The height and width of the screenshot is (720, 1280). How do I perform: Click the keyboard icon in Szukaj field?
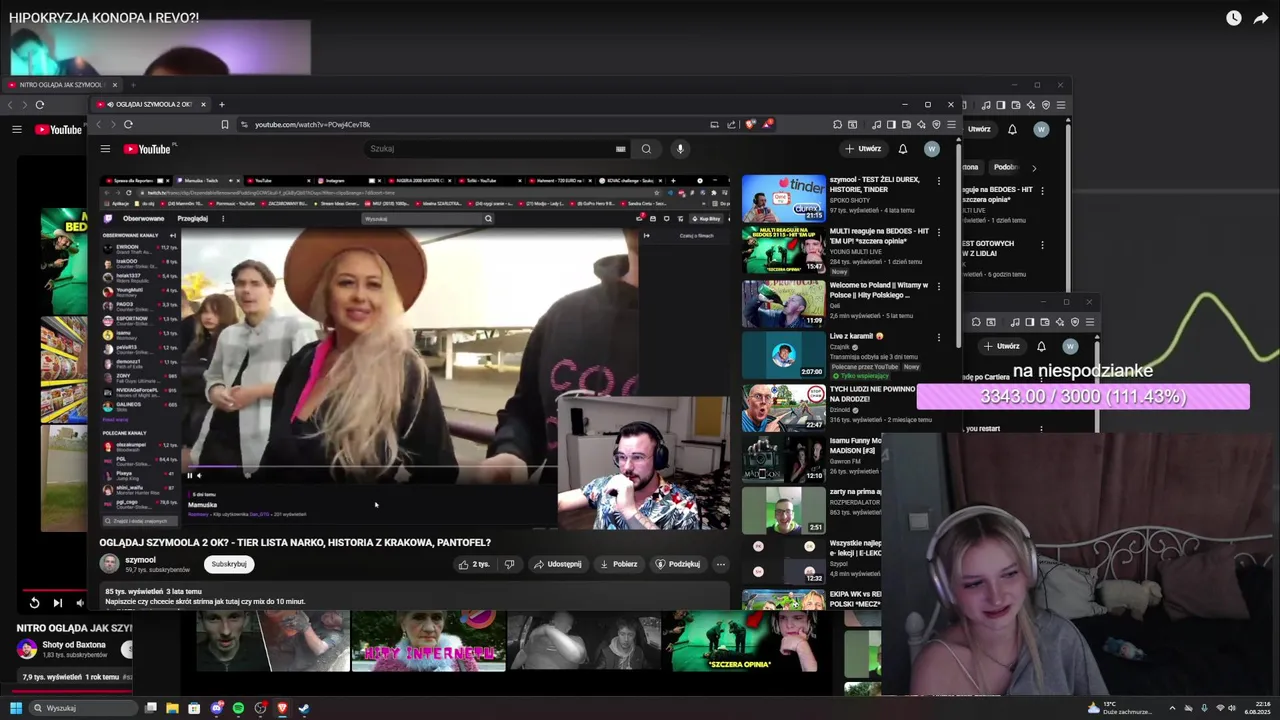620,149
